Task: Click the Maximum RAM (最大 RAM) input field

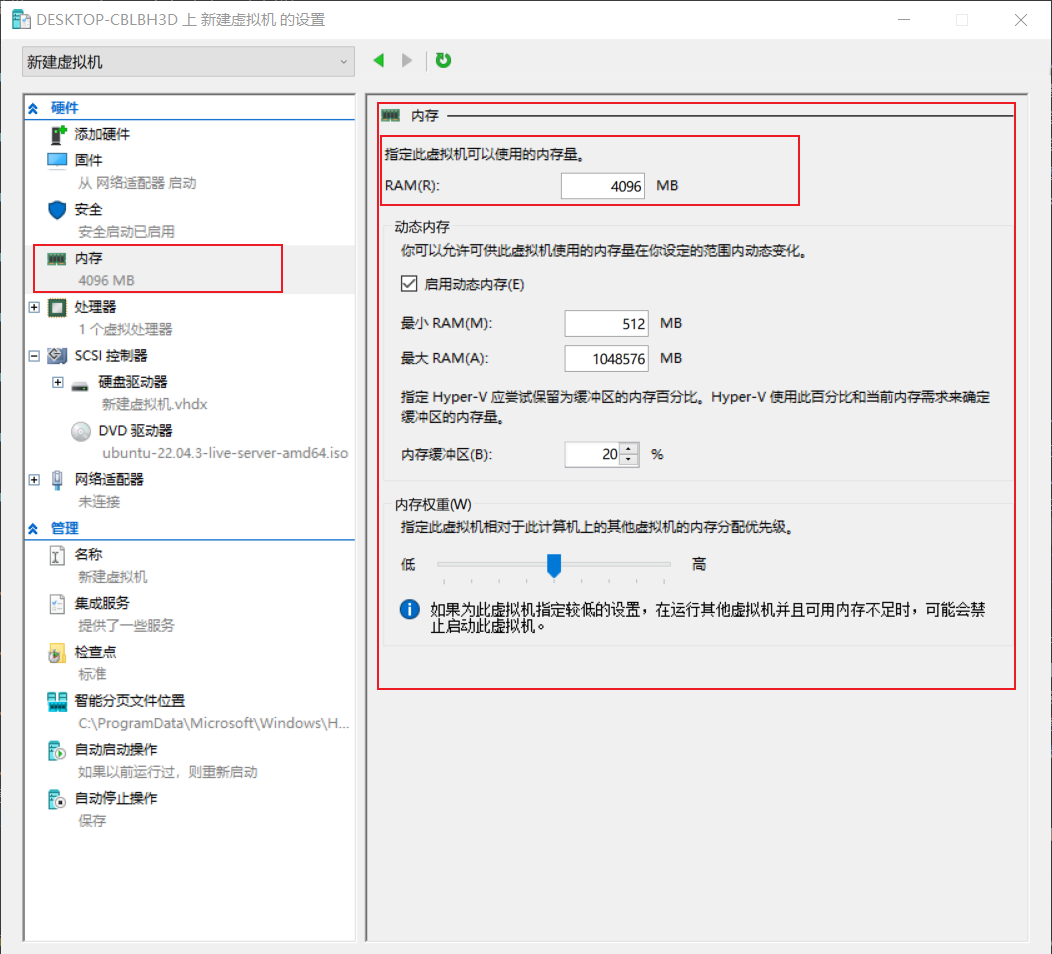Action: (606, 358)
